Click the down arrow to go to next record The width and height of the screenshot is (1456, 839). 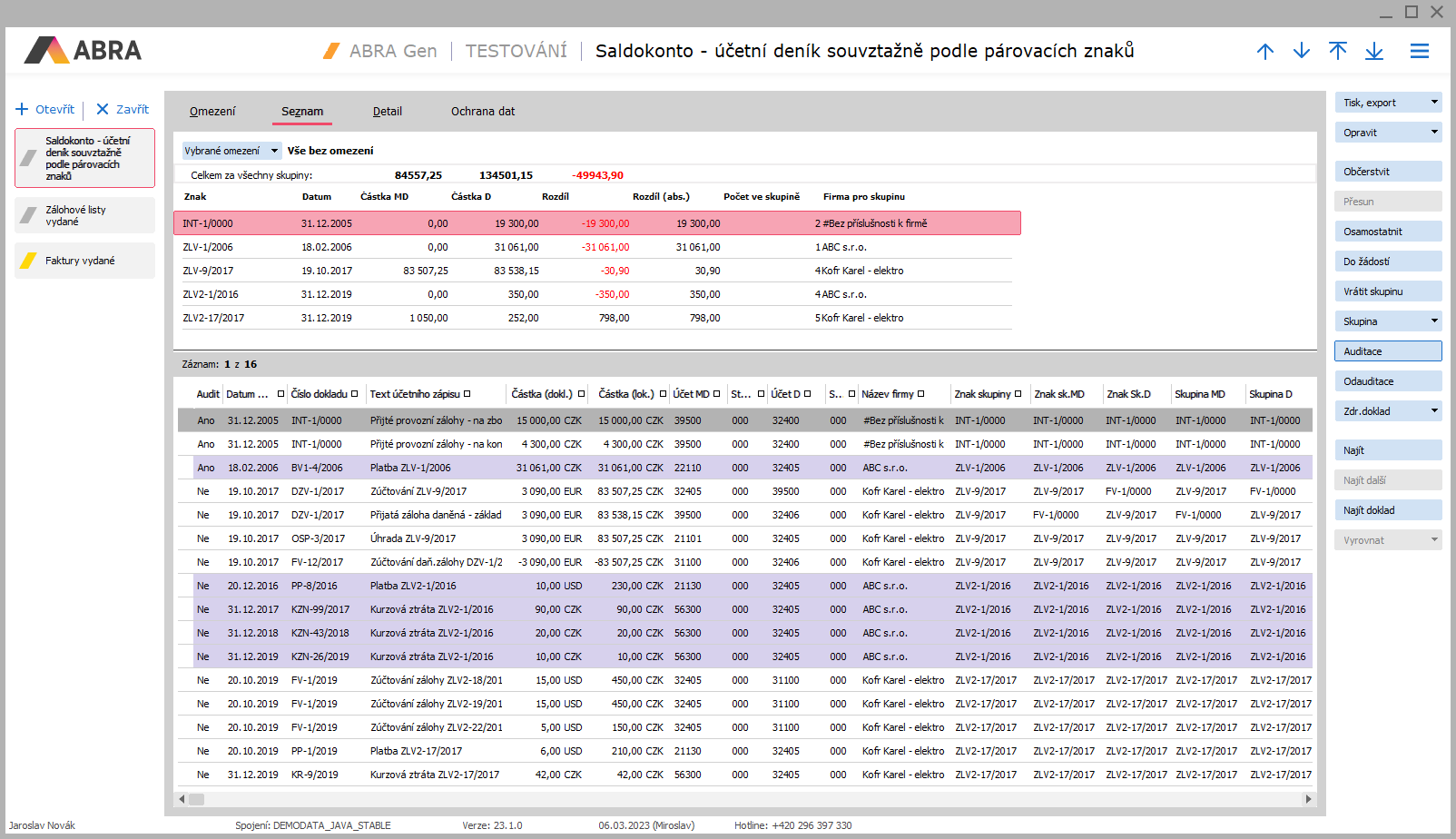(1301, 52)
